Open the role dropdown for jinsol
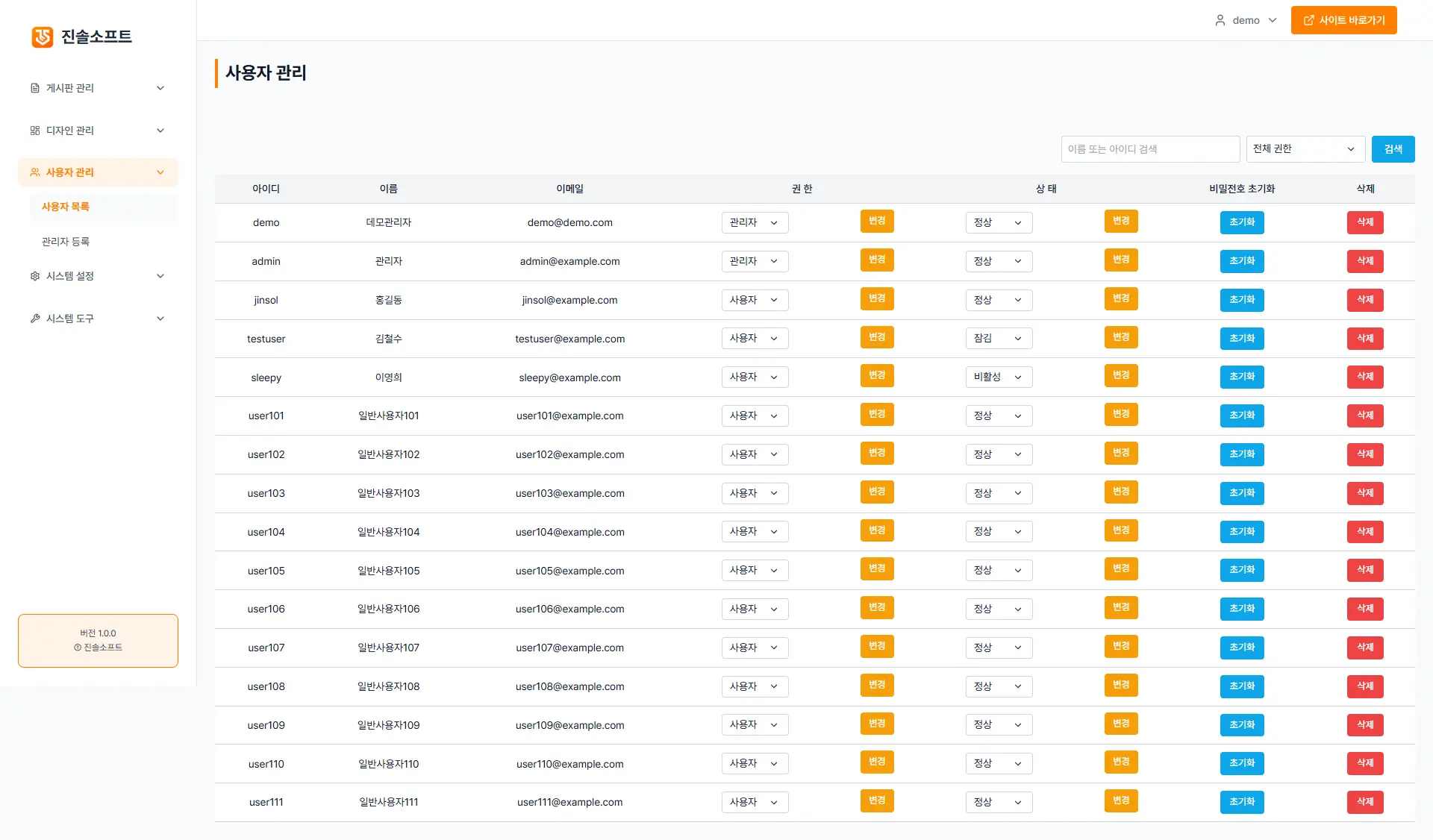The height and width of the screenshot is (840, 1433). 755,300
